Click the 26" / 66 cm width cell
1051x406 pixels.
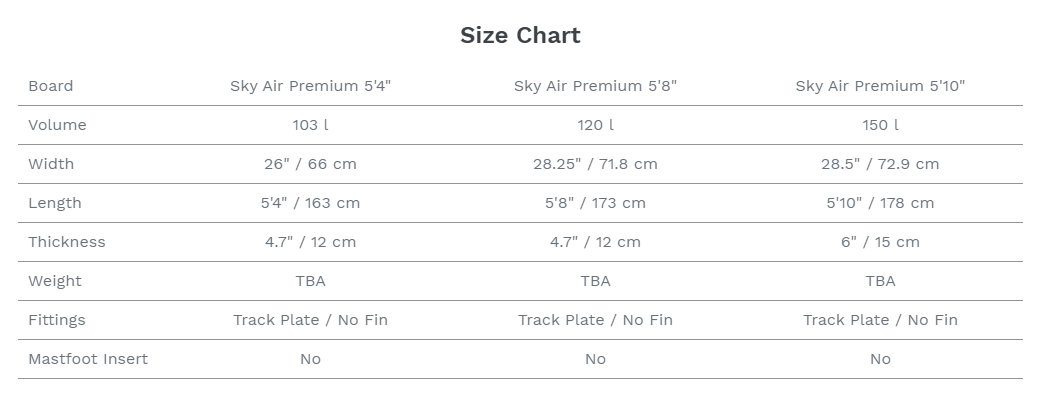310,164
